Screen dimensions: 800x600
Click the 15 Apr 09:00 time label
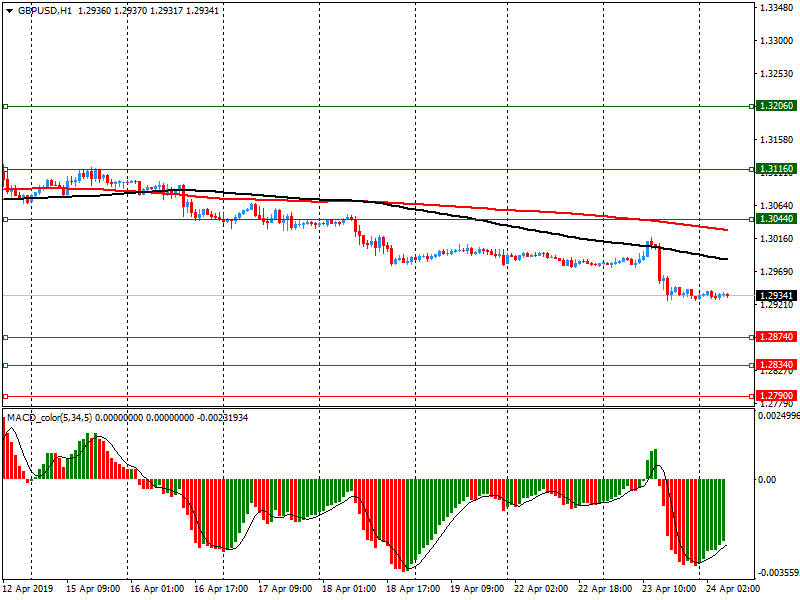click(93, 589)
